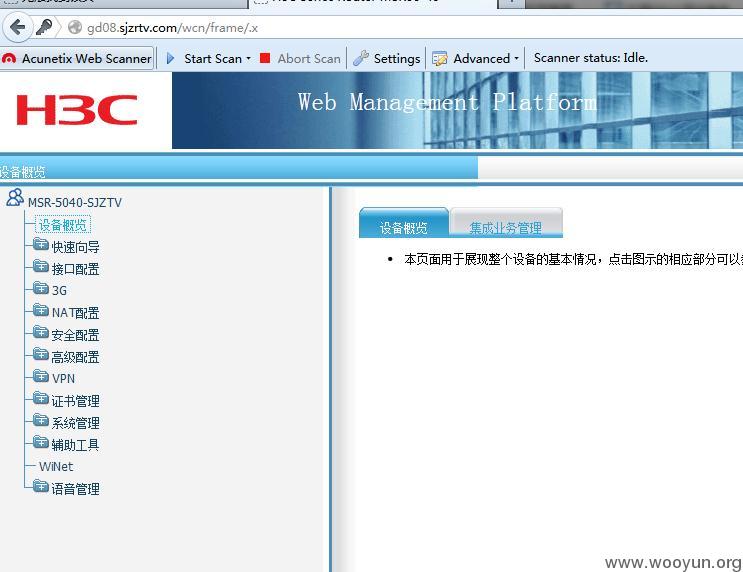Expand the 系统管理 folder icon

pyautogui.click(x=41, y=420)
